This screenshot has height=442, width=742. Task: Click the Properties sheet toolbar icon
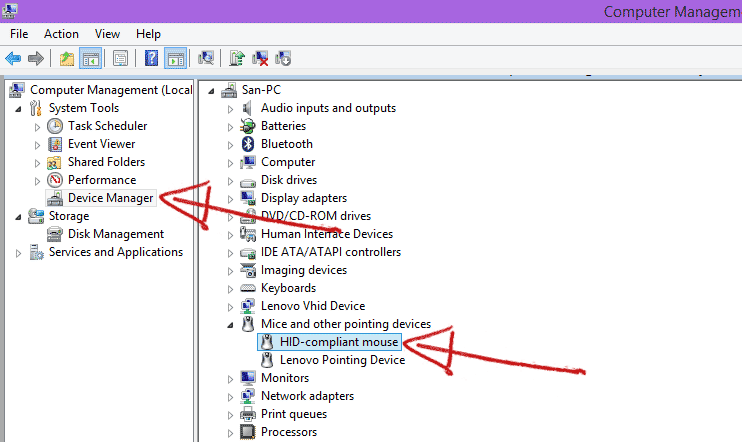(120, 59)
